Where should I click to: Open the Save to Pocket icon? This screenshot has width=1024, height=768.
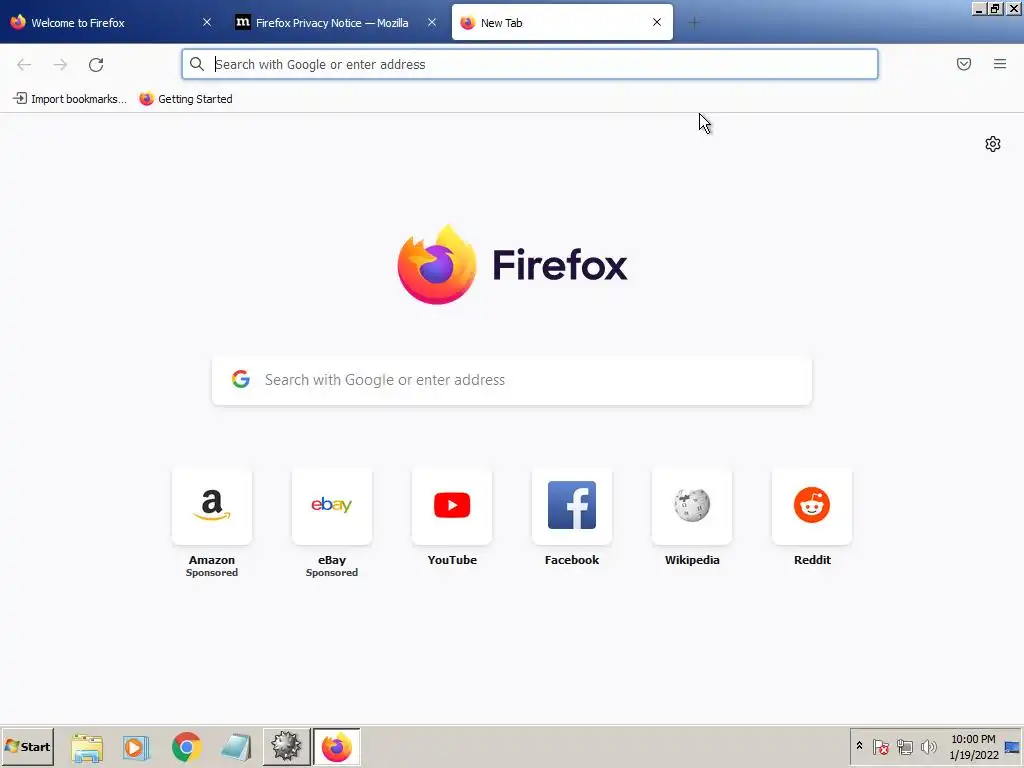click(x=964, y=64)
